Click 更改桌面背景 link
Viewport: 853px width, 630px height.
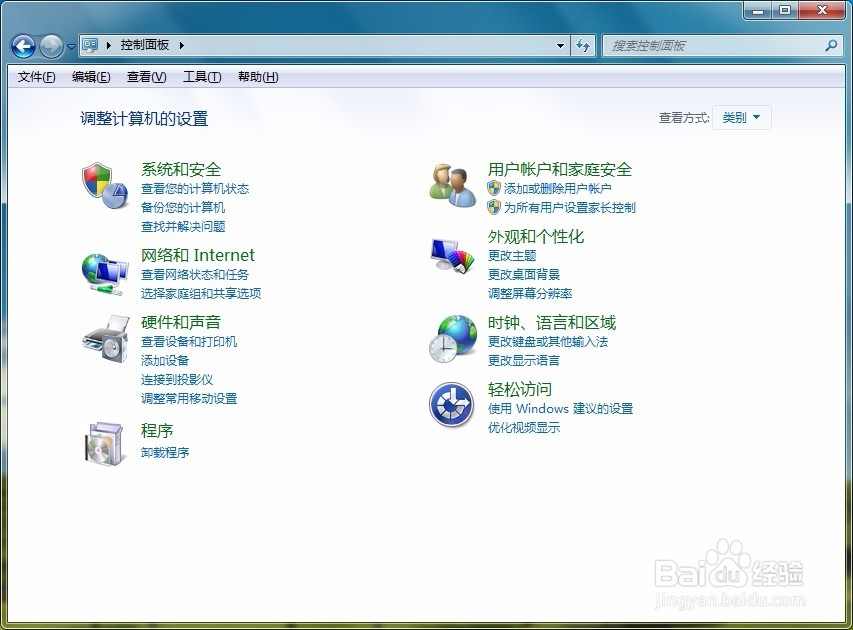coord(524,275)
